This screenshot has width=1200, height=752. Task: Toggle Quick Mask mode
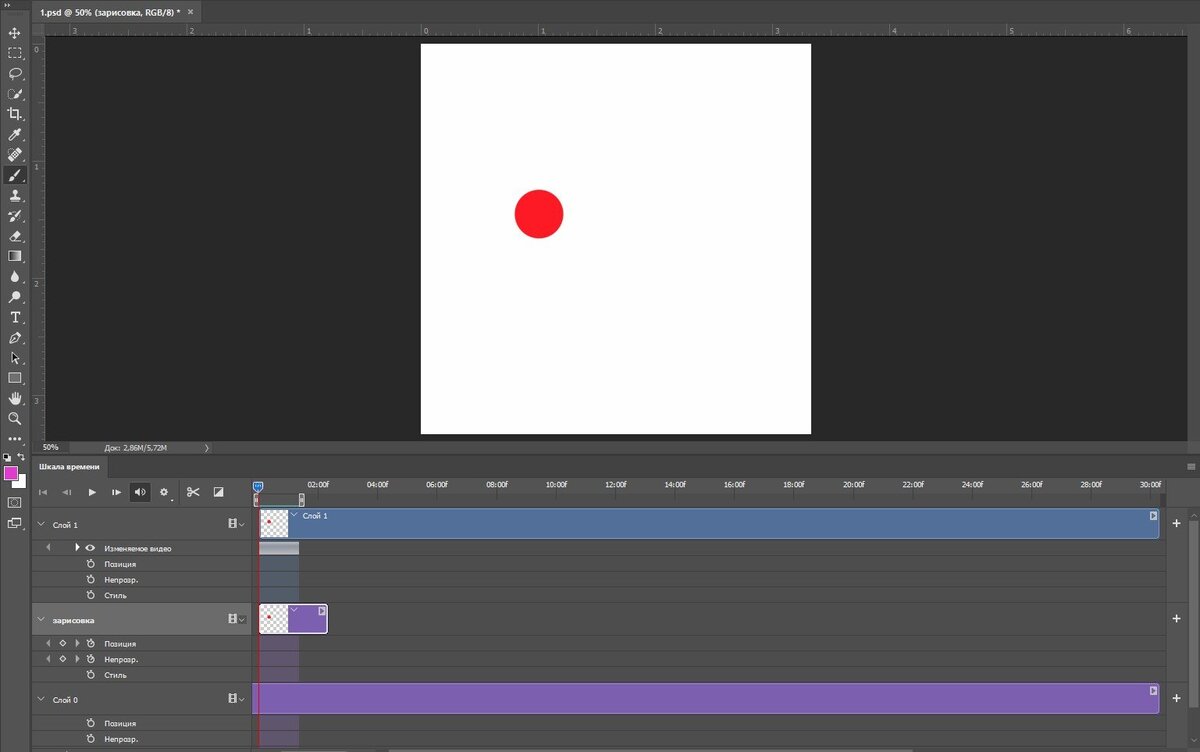[x=15, y=502]
